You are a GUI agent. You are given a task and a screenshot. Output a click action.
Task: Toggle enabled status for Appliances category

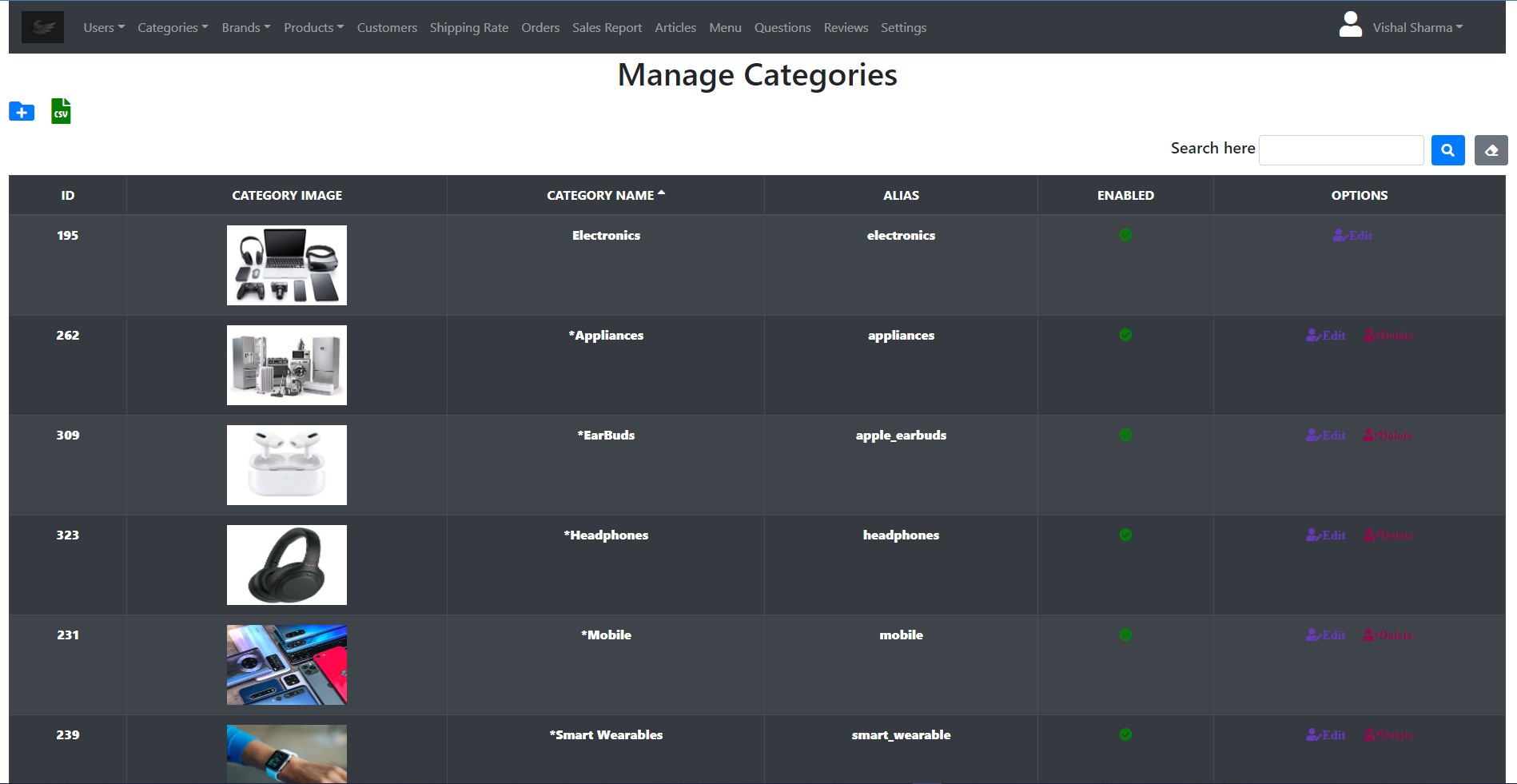pos(1125,335)
